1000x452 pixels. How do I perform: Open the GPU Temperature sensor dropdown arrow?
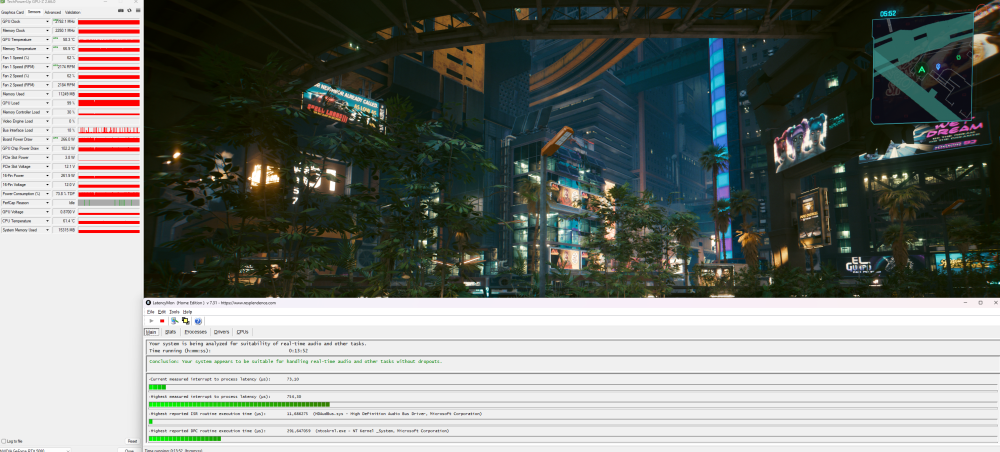click(x=48, y=39)
